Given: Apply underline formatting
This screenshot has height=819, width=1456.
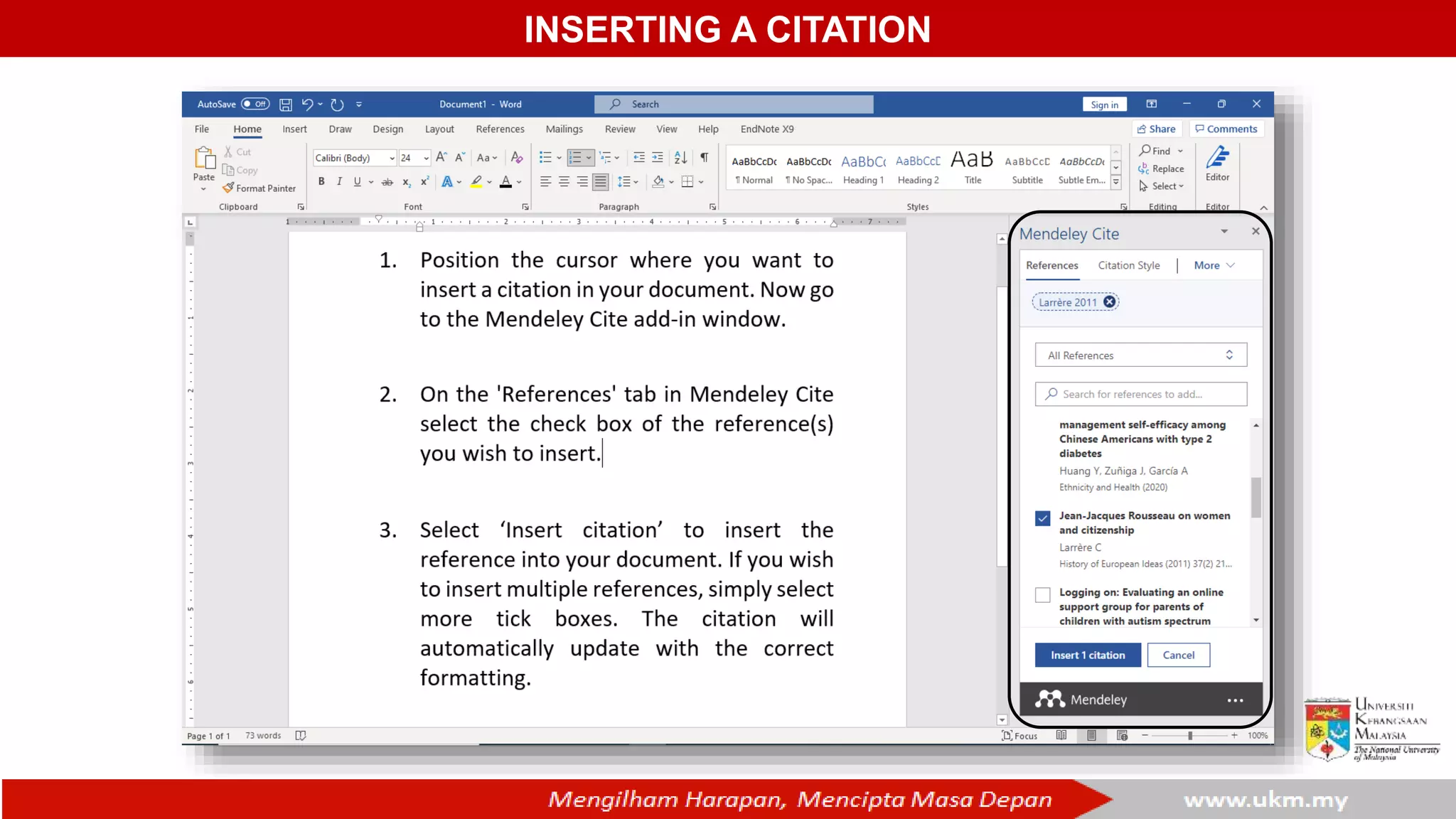Looking at the screenshot, I should point(357,182).
